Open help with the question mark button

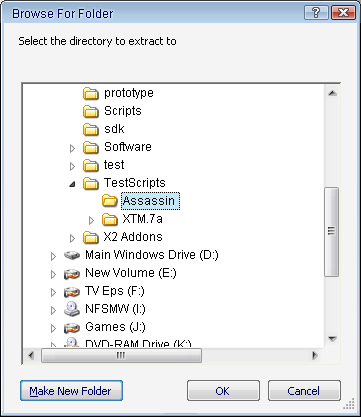click(316, 13)
